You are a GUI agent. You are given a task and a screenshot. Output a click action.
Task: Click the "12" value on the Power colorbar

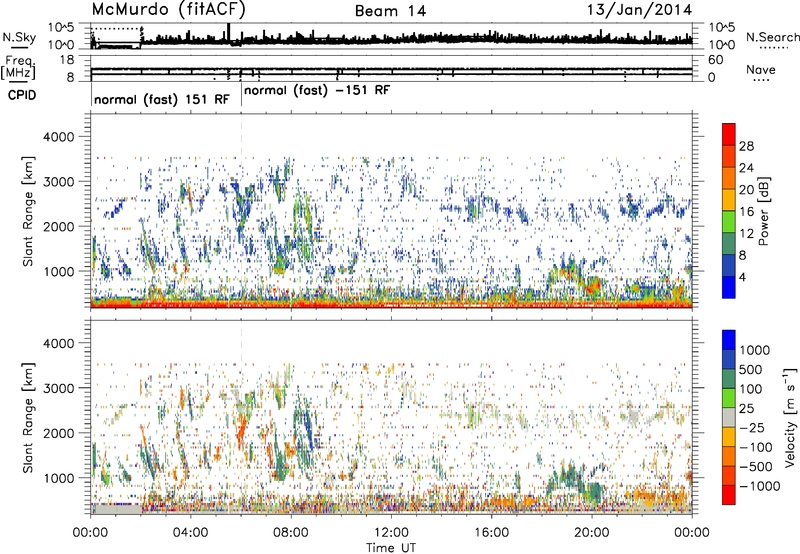click(746, 234)
